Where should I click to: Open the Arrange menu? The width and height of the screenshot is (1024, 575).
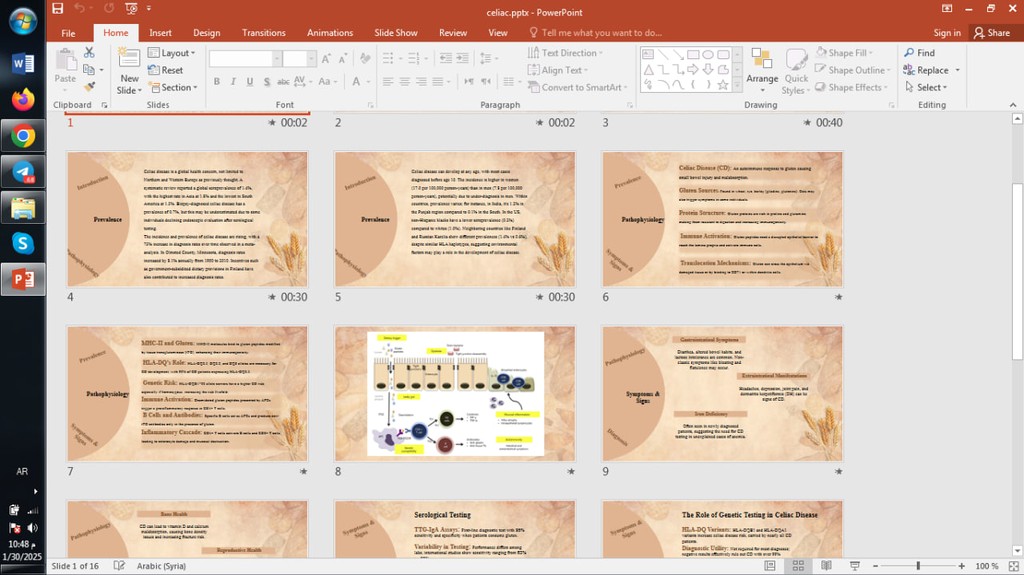tap(761, 71)
